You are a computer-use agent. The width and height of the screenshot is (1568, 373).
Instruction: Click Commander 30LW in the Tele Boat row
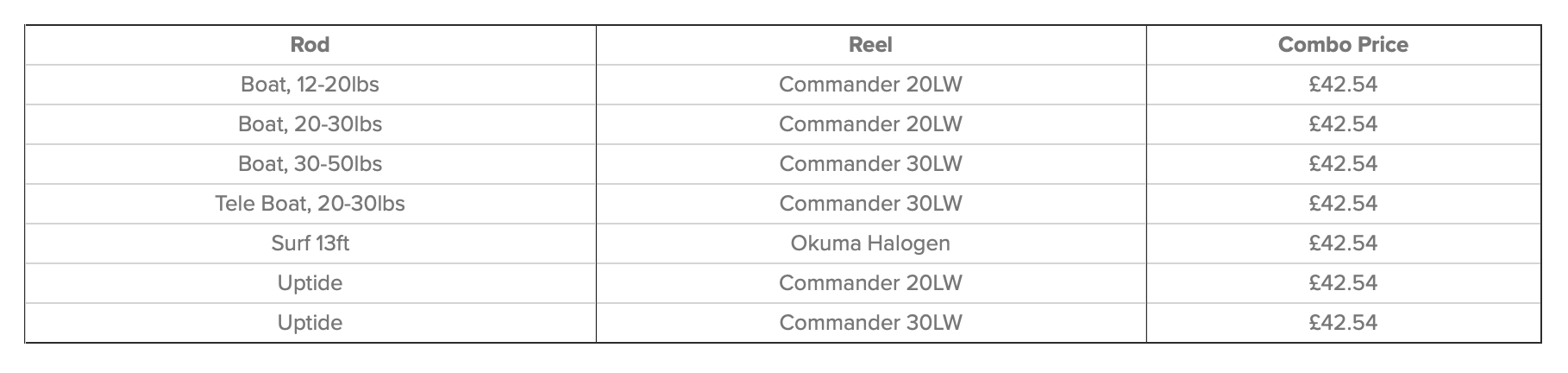click(870, 204)
